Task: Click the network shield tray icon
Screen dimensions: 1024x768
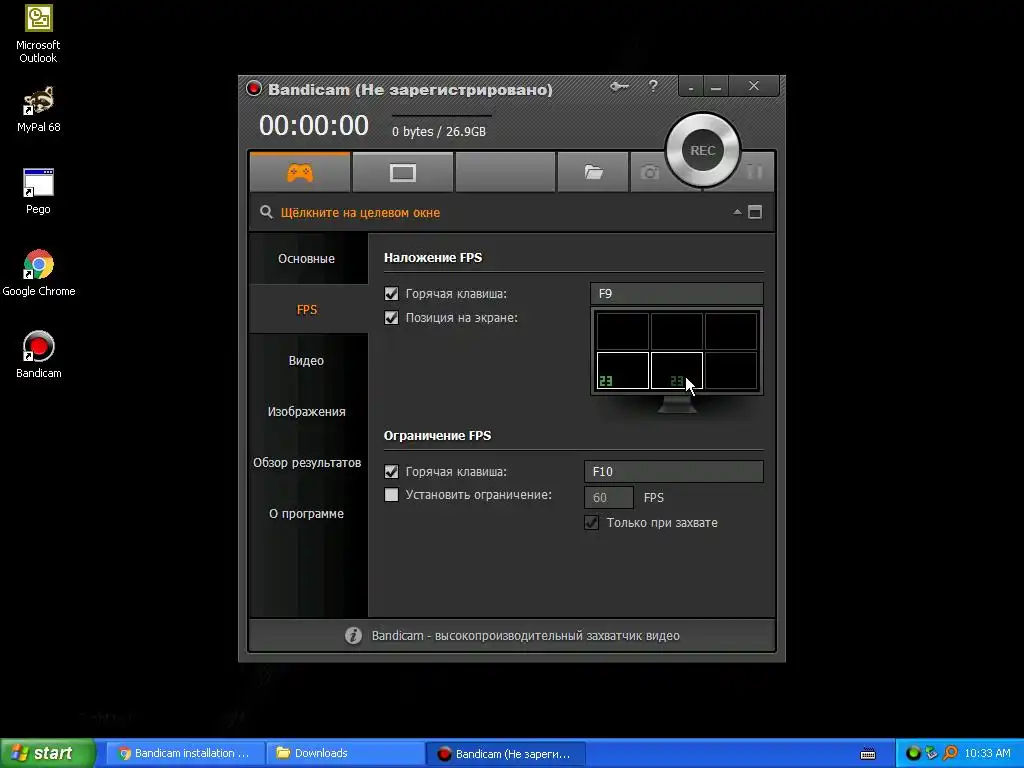Action: [931, 753]
